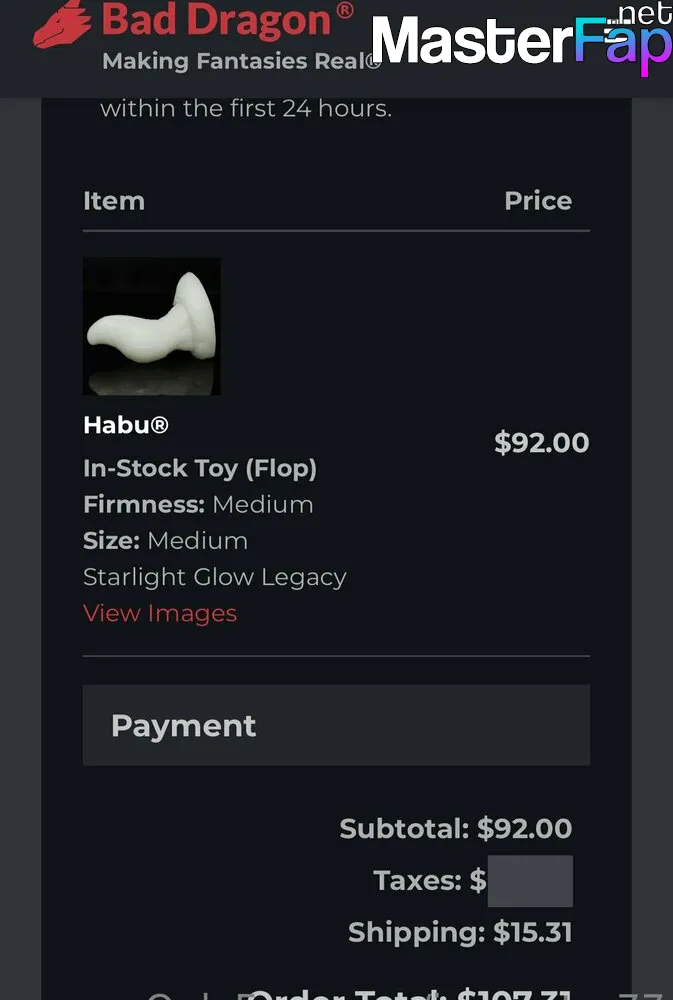Click the Making Fantasies Real tagline

(242, 62)
